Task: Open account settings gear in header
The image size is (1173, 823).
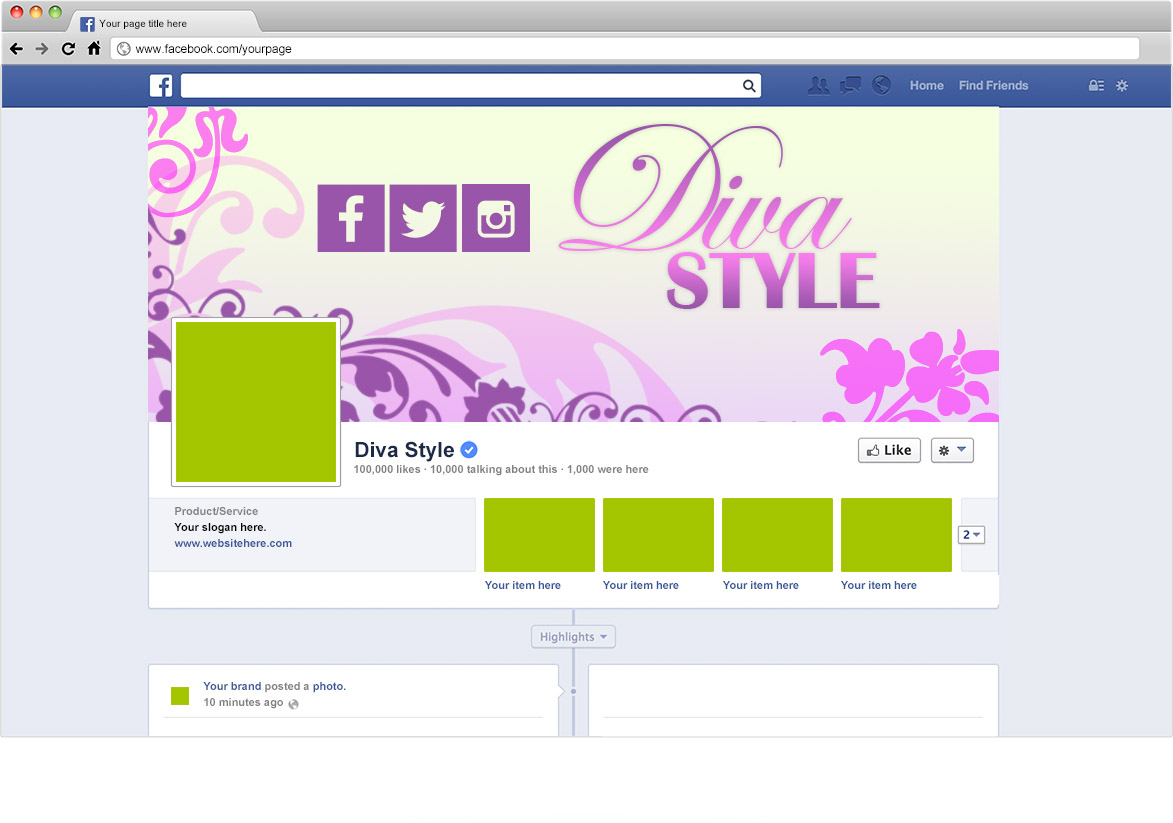Action: [x=1122, y=86]
